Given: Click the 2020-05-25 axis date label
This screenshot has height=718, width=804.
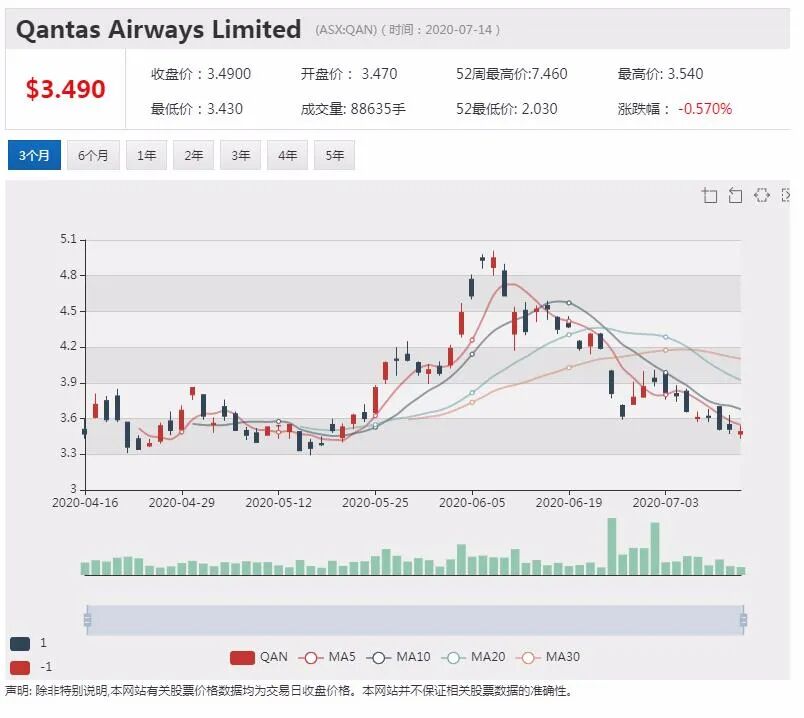Looking at the screenshot, I should 375,503.
